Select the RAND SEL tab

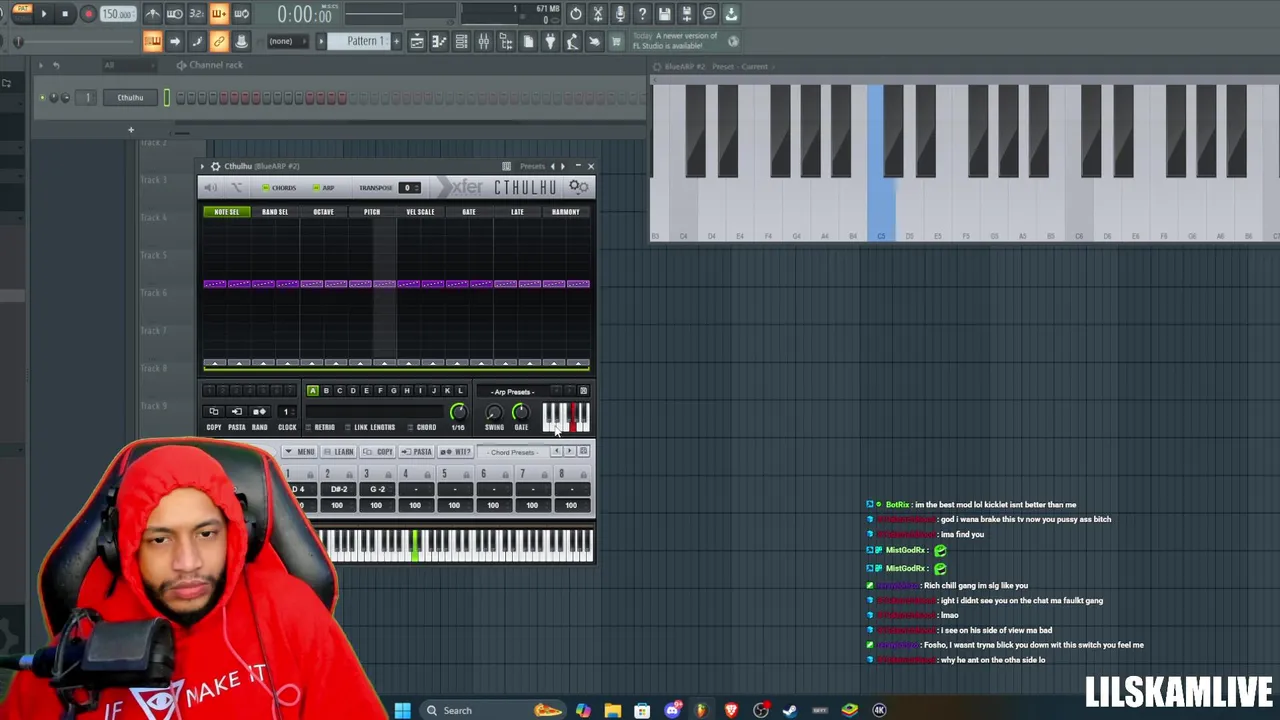(x=275, y=212)
